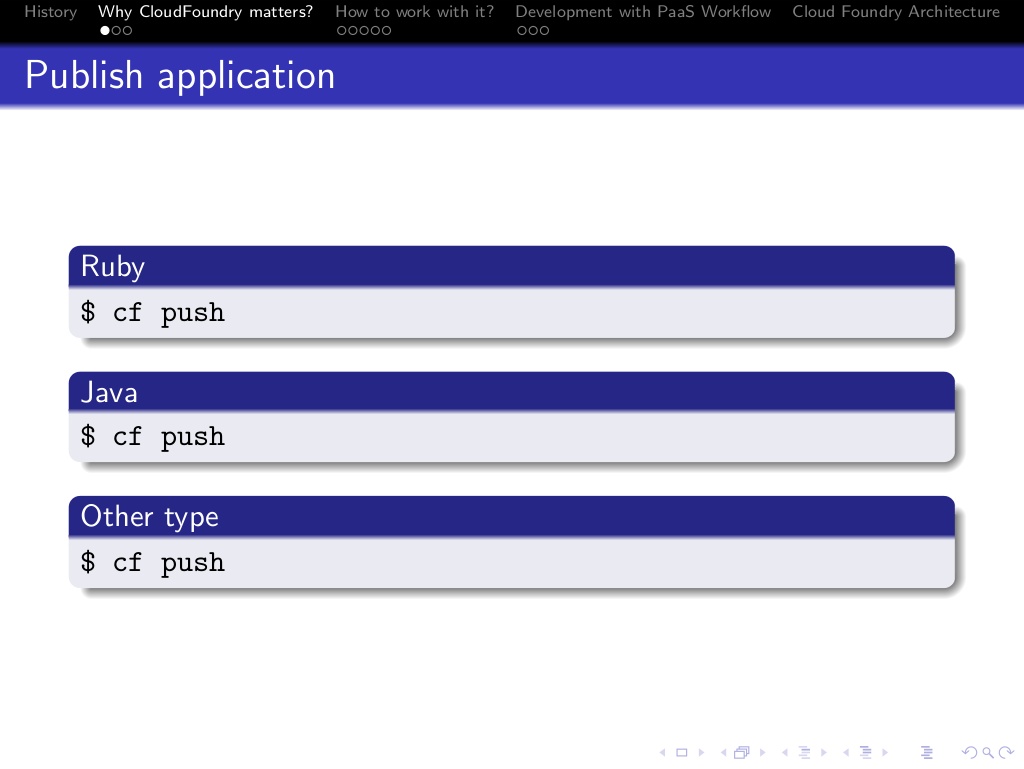Click next subsection arrow in navigation bar
Screen dimensions: 1024x769
[824, 753]
